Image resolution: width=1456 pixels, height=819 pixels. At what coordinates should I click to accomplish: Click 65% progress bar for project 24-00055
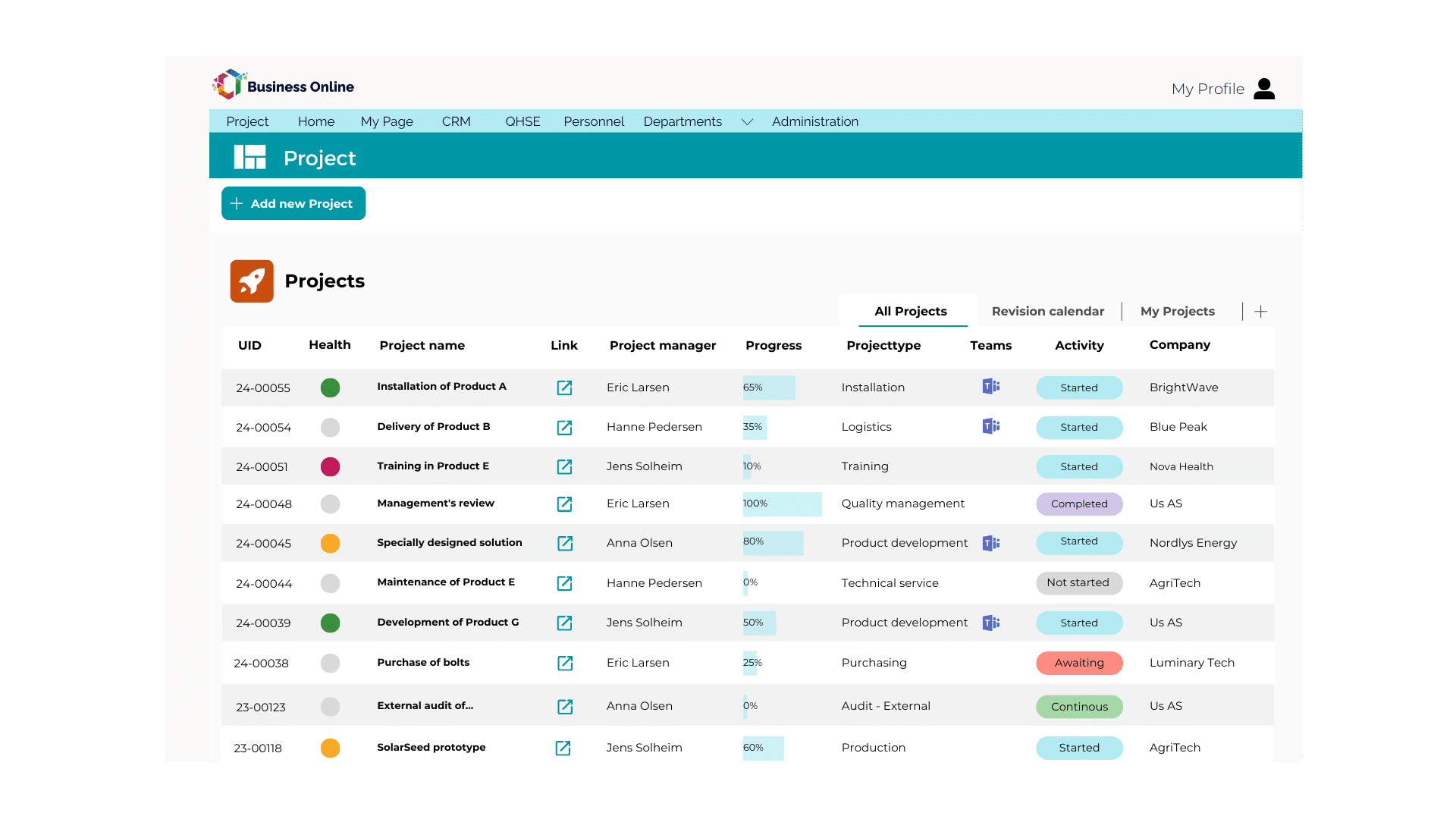click(769, 388)
